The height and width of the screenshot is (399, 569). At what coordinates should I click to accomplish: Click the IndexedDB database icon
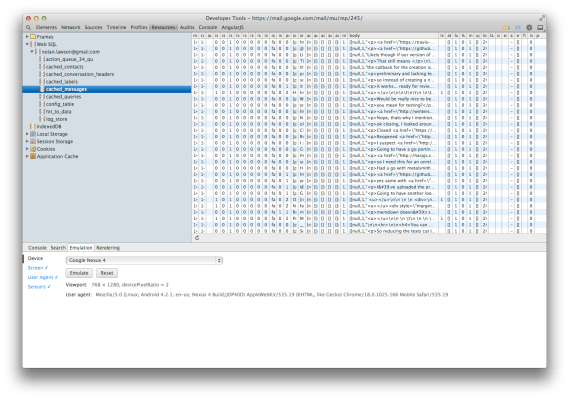coord(33,126)
